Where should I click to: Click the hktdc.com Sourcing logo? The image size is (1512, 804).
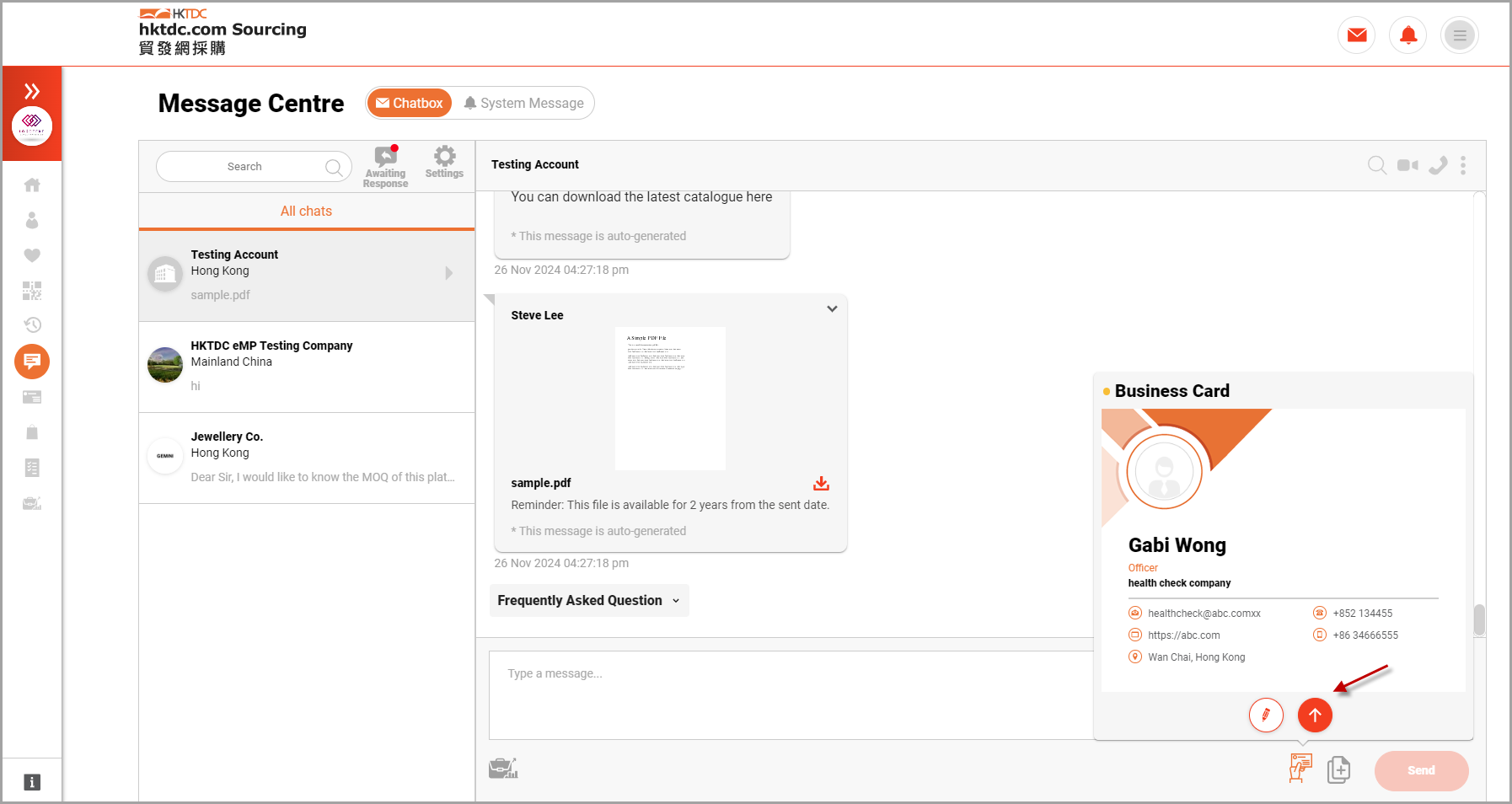[x=223, y=32]
